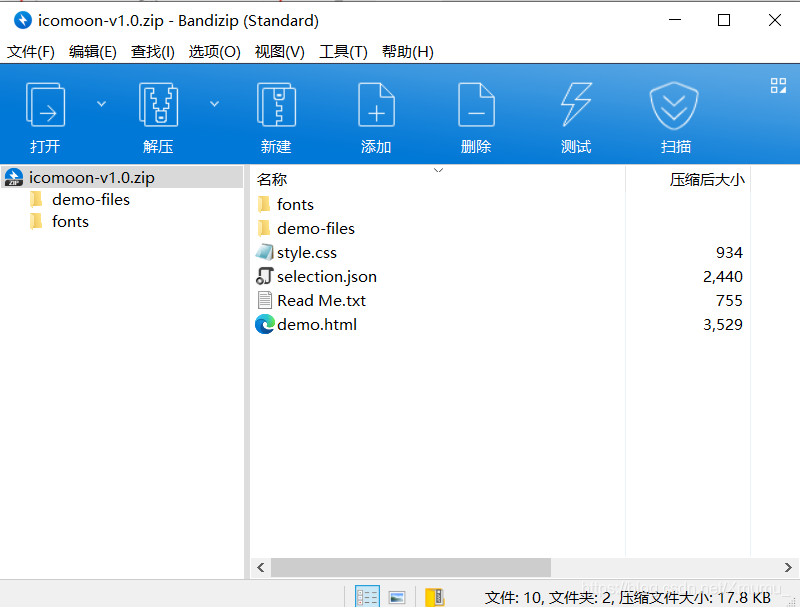Image resolution: width=800 pixels, height=607 pixels.
Task: Click status bar file count text 文件: 10
Action: point(513,597)
